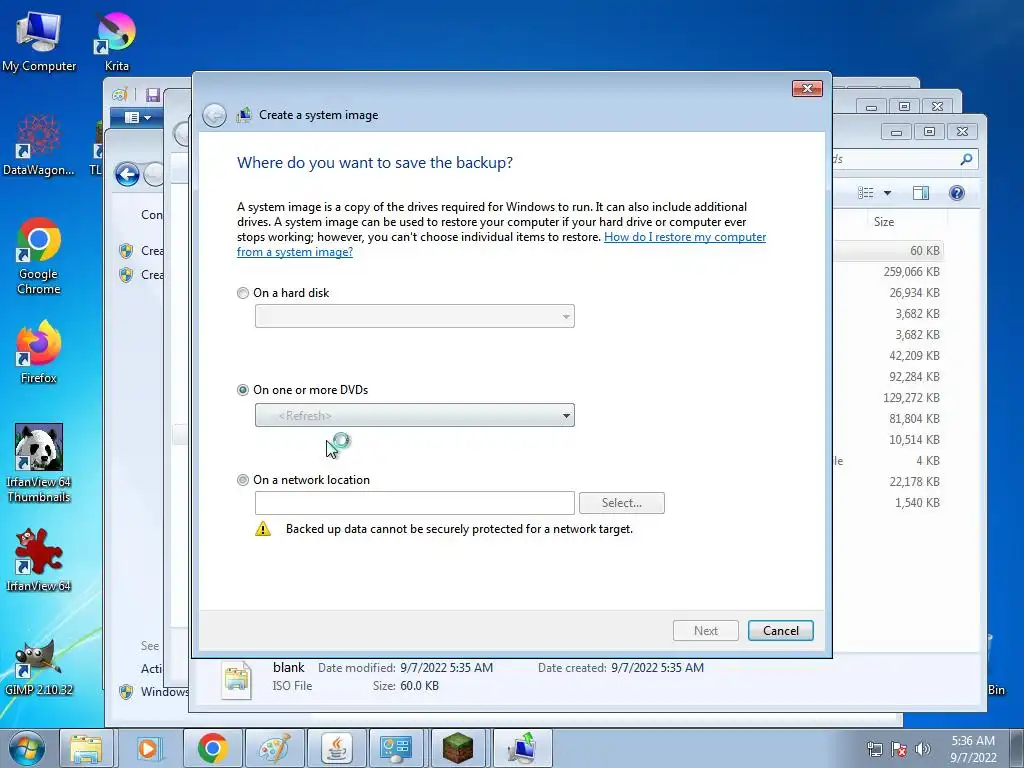The height and width of the screenshot is (768, 1024).
Task: Click the 42,209 KB size entry
Action: (914, 356)
